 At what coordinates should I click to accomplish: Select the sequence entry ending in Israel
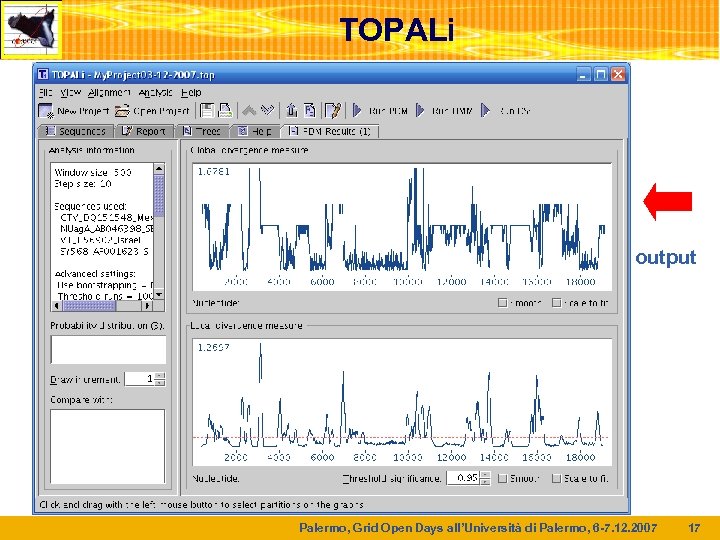pos(100,240)
